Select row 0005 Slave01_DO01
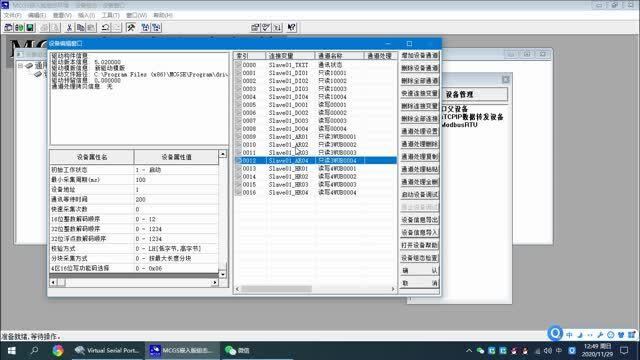This screenshot has width=640, height=360. (x=315, y=105)
